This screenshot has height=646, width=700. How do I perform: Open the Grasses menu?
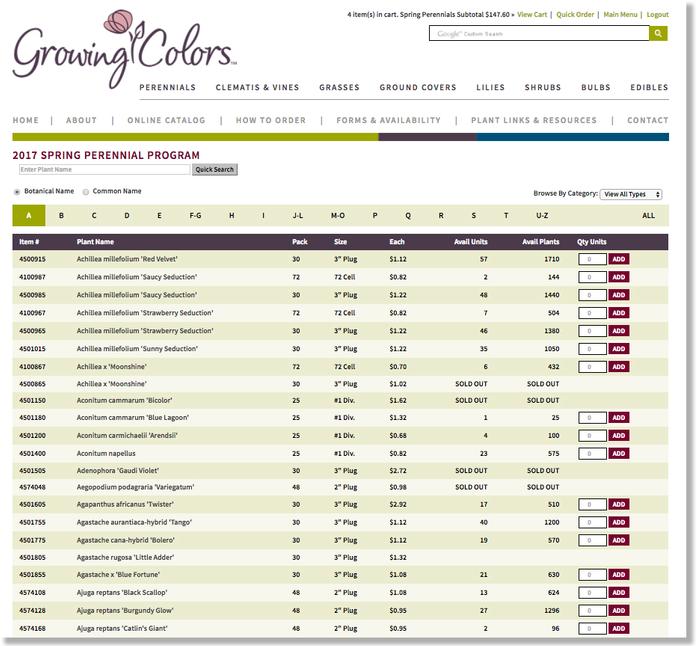point(339,88)
